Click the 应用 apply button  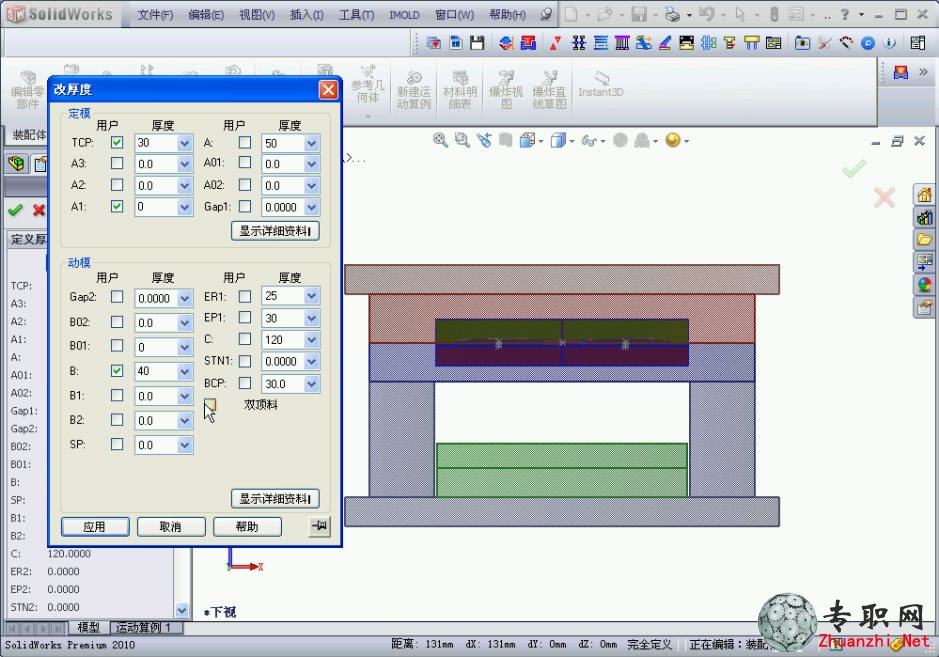coord(95,526)
